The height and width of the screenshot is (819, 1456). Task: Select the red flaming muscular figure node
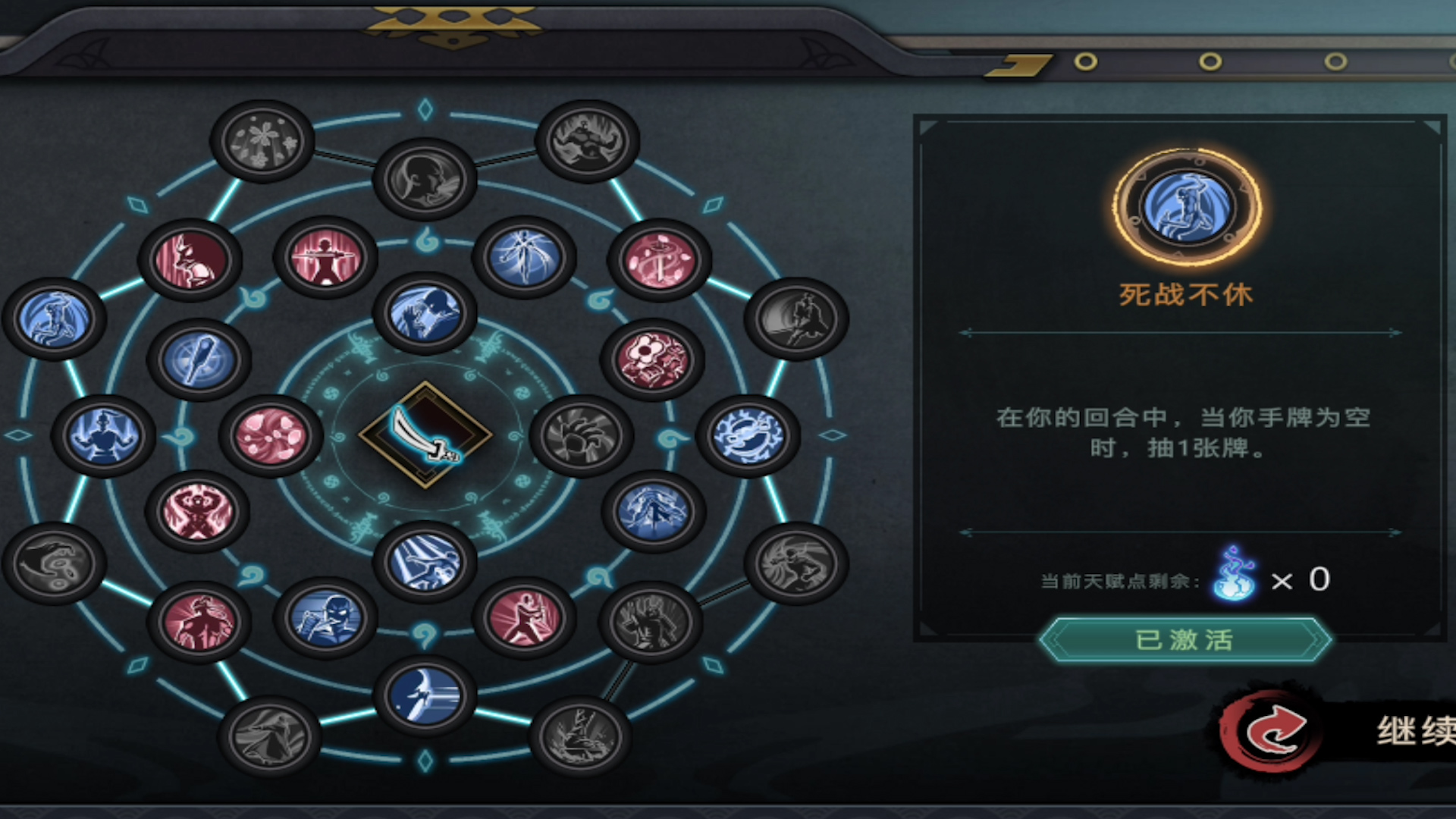click(x=197, y=511)
